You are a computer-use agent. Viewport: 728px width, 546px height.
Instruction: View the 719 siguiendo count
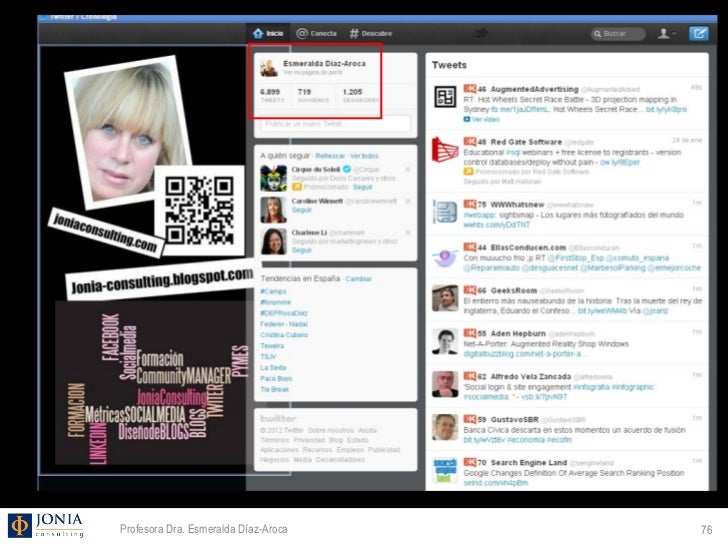[313, 95]
